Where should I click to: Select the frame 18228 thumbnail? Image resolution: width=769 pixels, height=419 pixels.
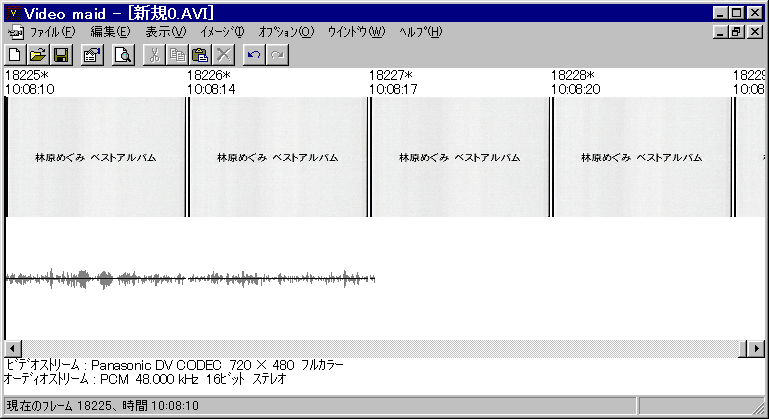642,157
